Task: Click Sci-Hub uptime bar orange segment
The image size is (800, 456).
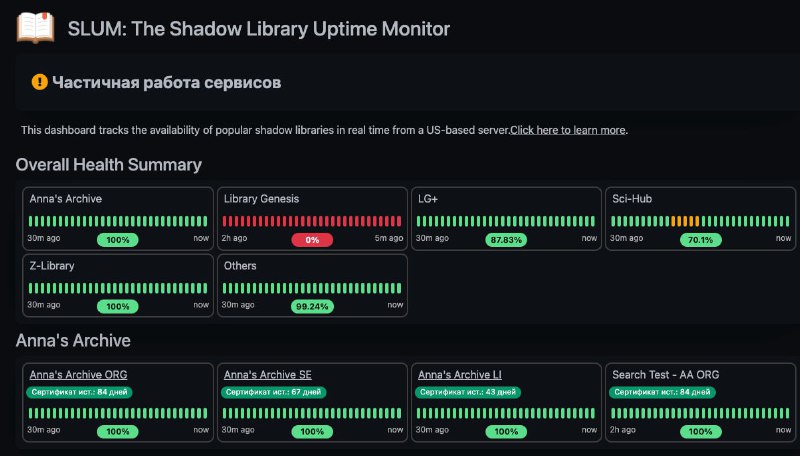Action: pos(685,221)
